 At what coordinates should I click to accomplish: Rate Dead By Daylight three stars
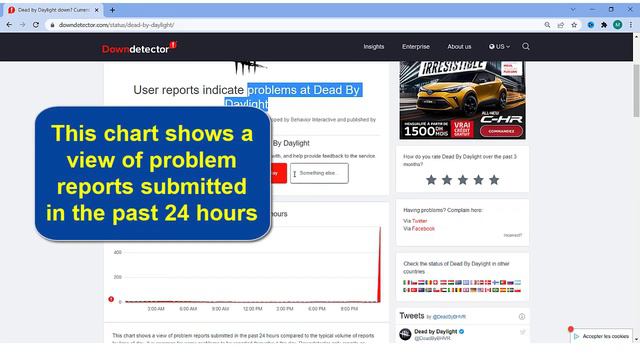click(462, 180)
